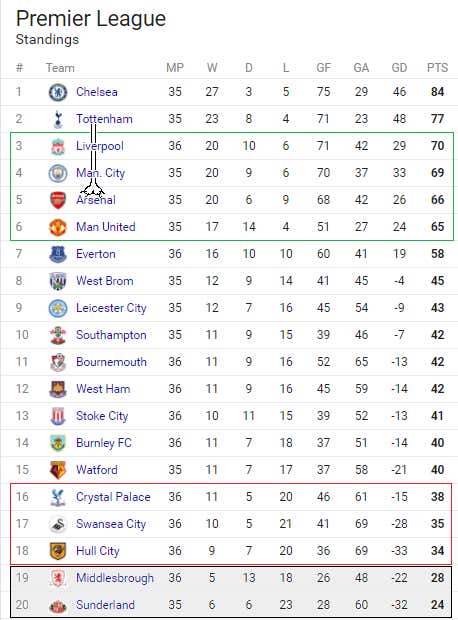Image resolution: width=458 pixels, height=620 pixels.
Task: Click the GD column header
Action: [399, 68]
